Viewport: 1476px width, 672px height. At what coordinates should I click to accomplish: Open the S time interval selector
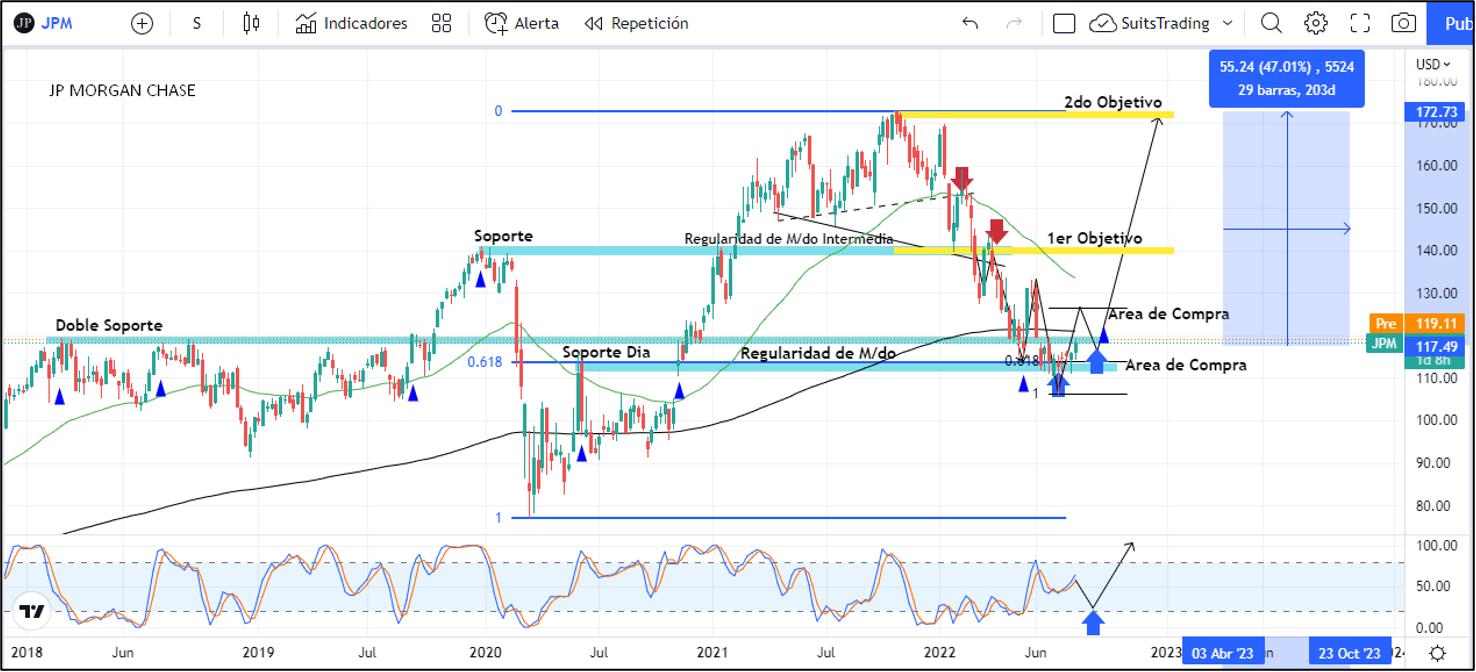click(x=197, y=23)
